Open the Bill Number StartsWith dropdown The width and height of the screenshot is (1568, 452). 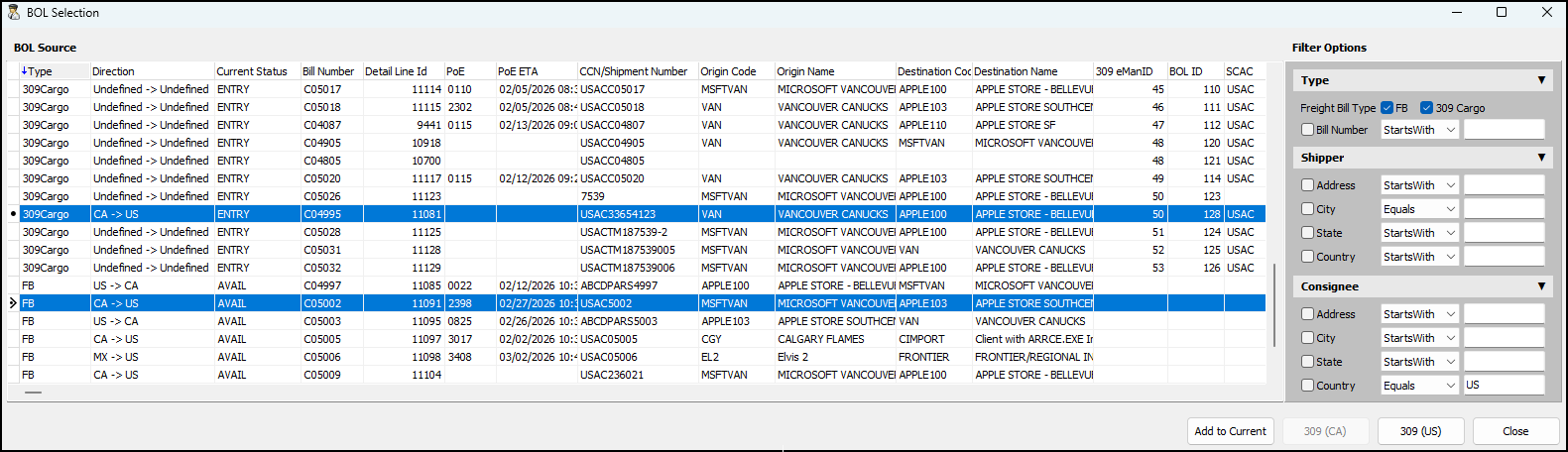pyautogui.click(x=1420, y=130)
